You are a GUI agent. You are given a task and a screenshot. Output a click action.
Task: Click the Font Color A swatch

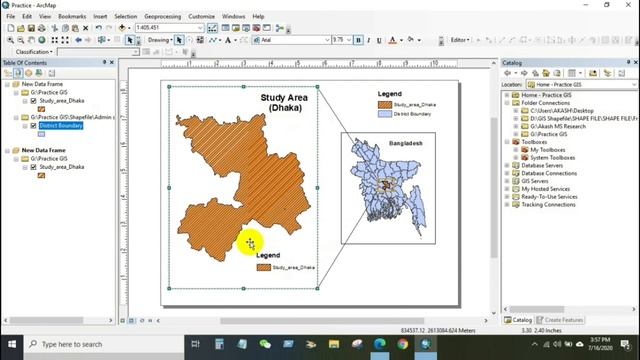point(392,40)
